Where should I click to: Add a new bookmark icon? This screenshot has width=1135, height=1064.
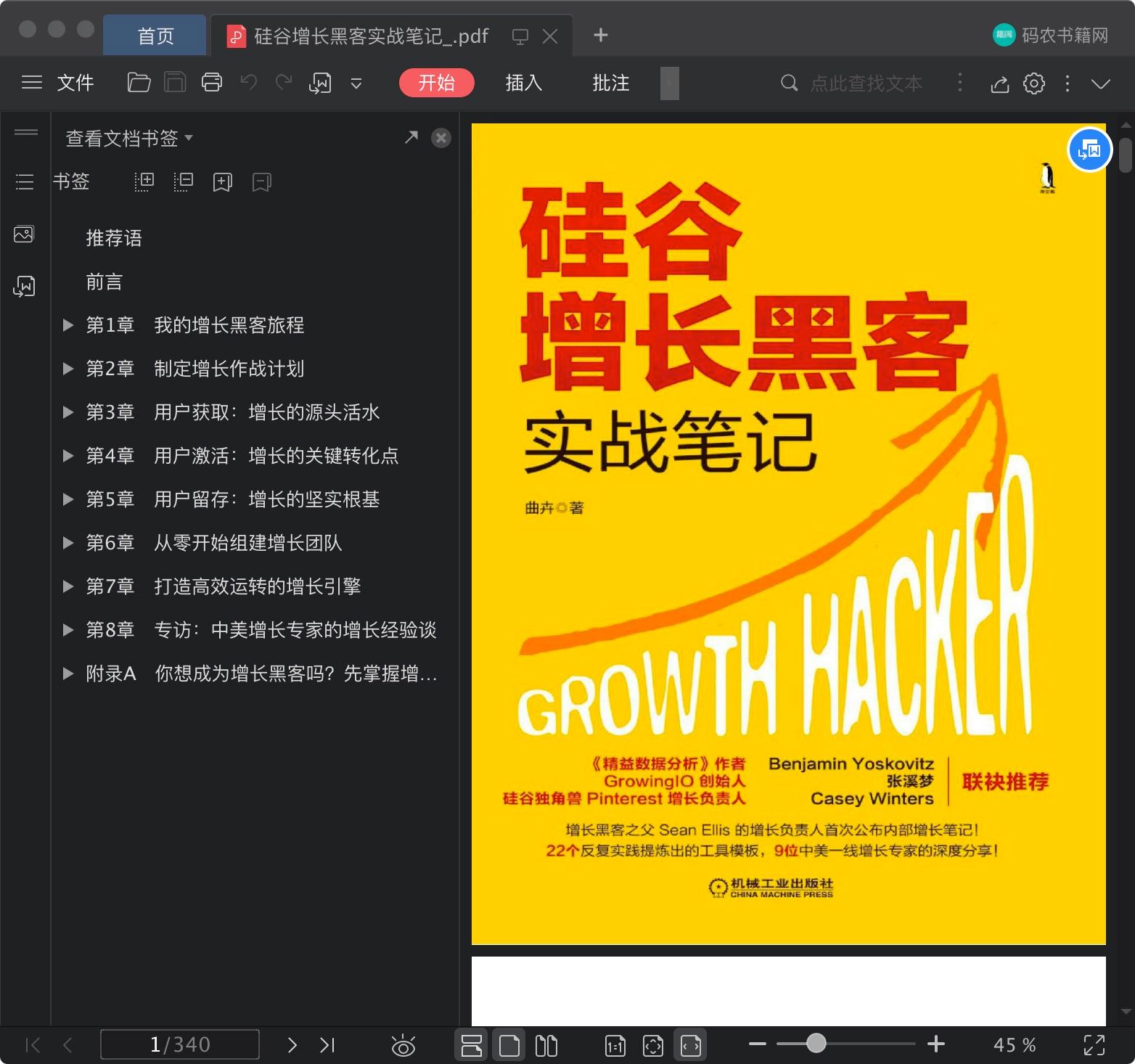coord(223,181)
